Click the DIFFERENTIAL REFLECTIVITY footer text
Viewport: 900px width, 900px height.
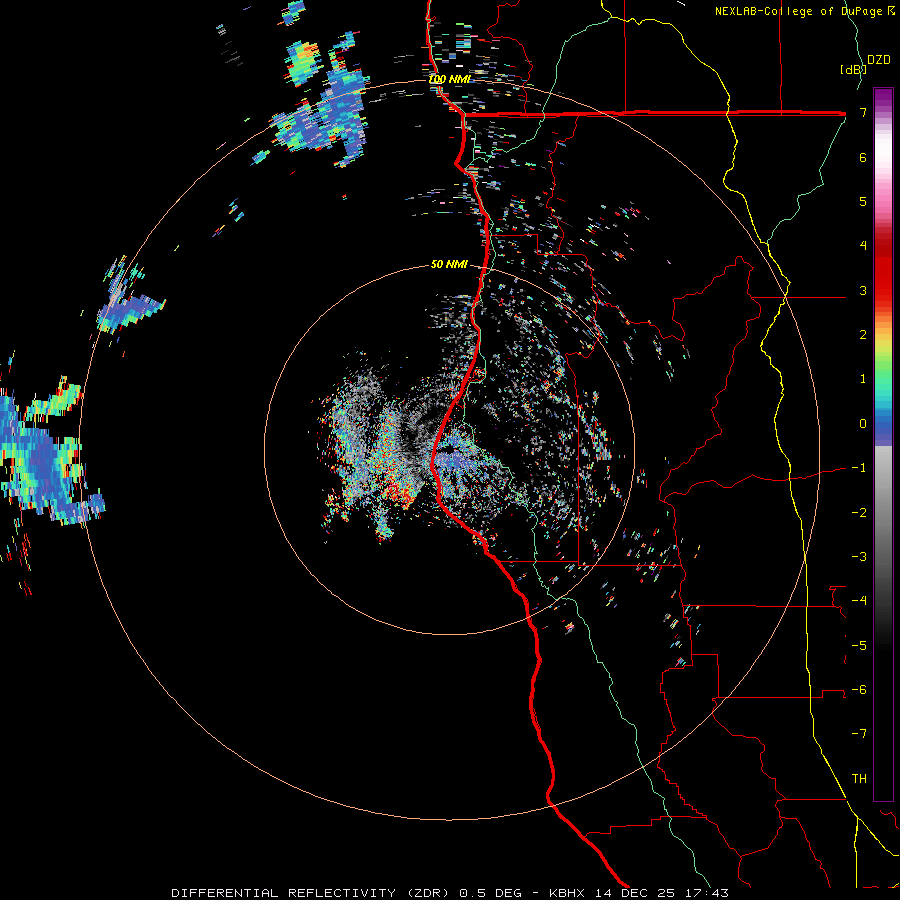click(283, 893)
